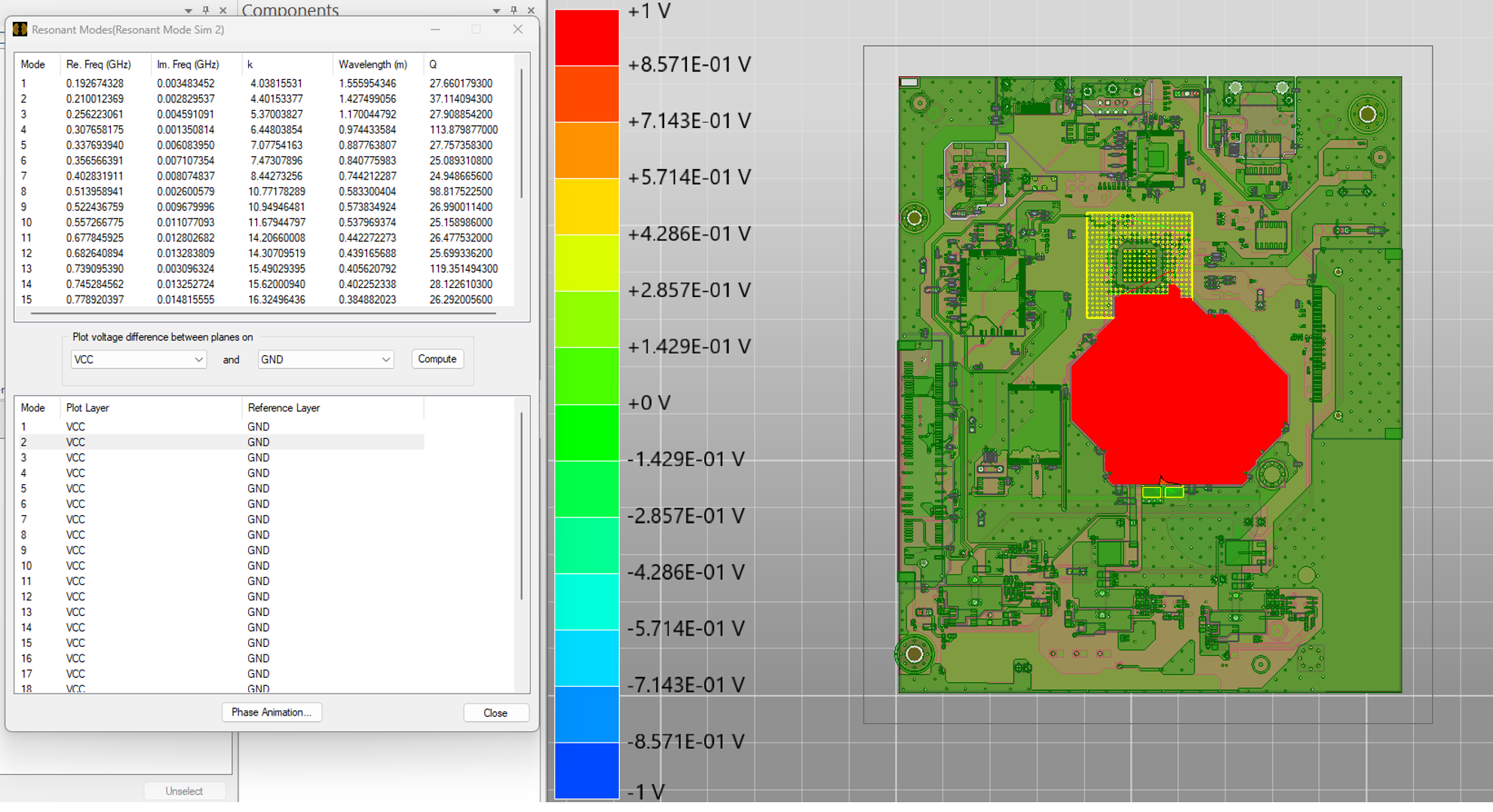Select highlighted mode 2 VCC row in lower list
Viewport: 1493px width, 812px height.
221,443
